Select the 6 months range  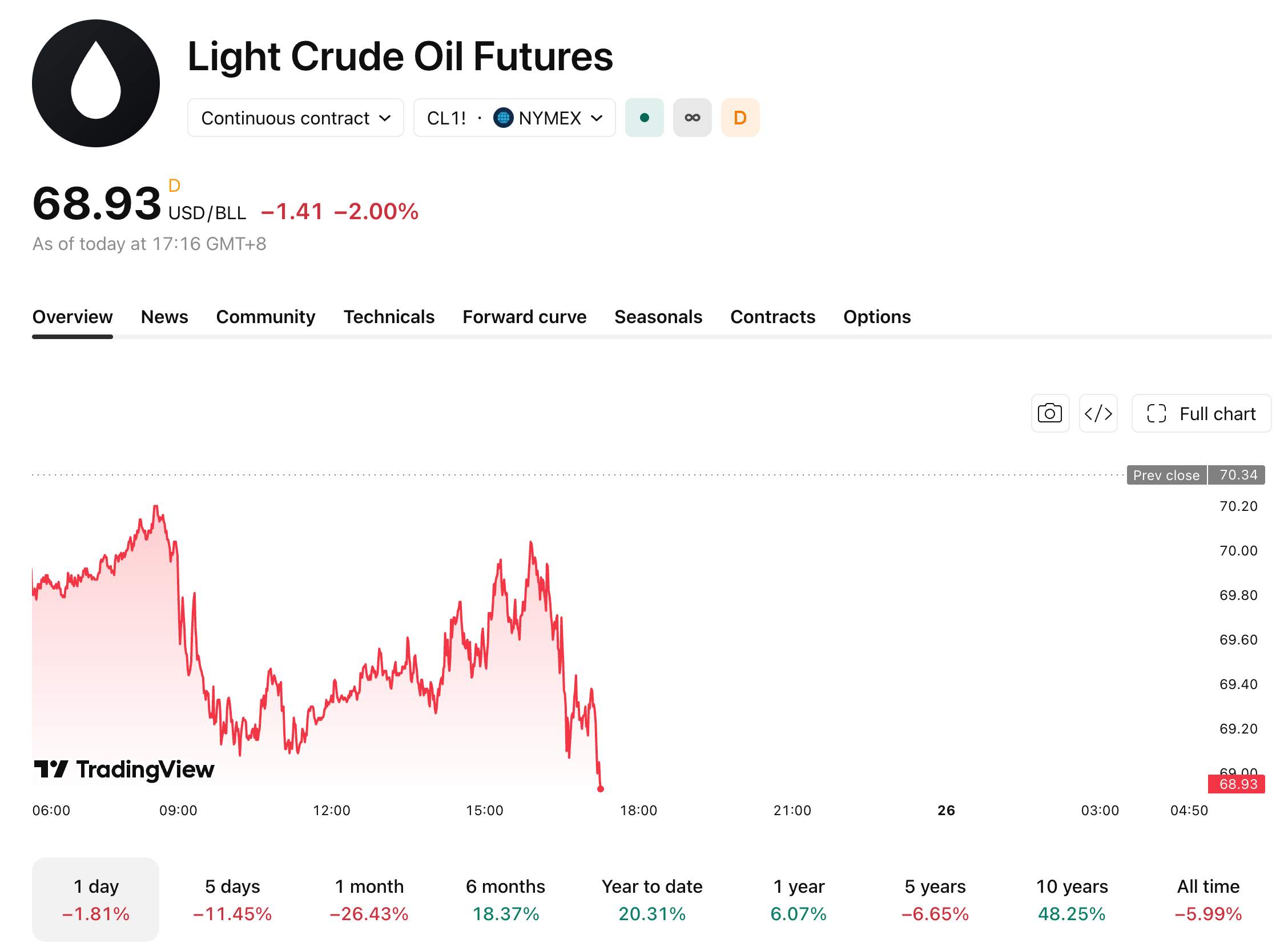point(506,901)
